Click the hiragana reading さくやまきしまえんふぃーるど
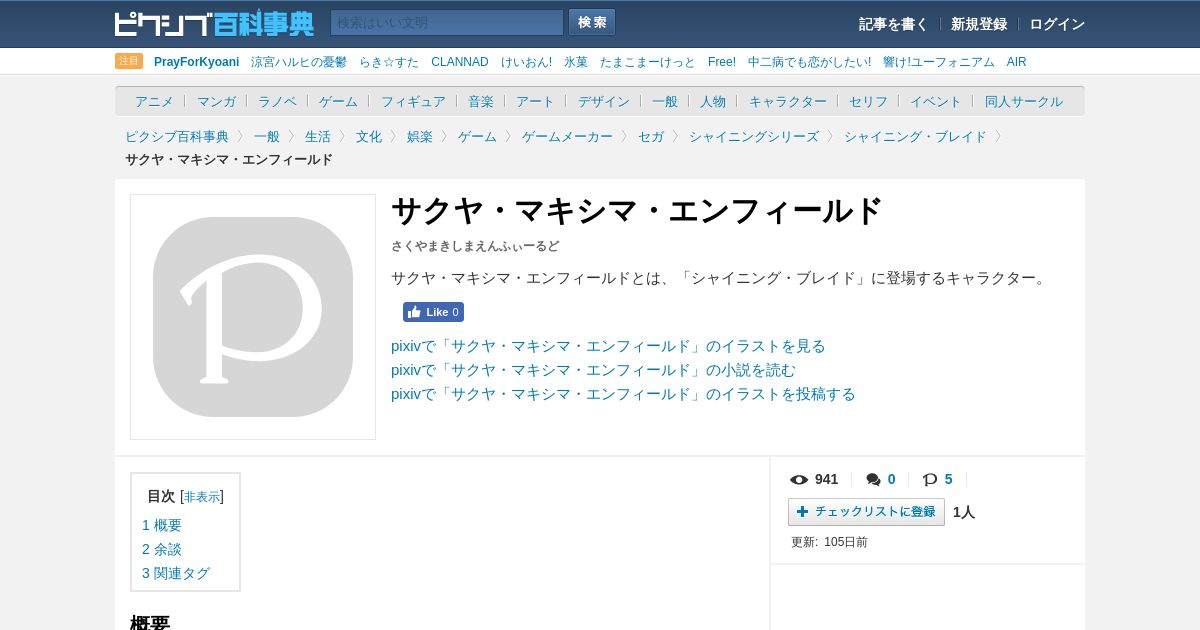The height and width of the screenshot is (630, 1200). [x=475, y=246]
